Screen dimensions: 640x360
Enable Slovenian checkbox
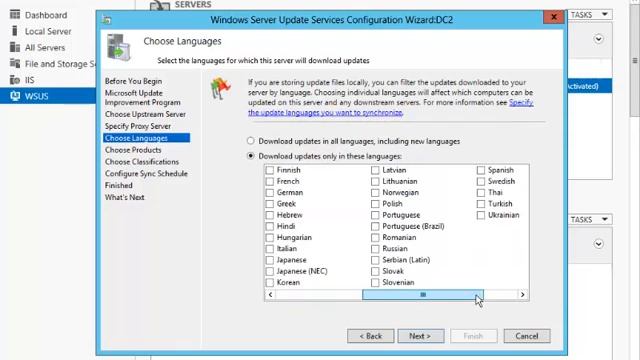coord(375,282)
